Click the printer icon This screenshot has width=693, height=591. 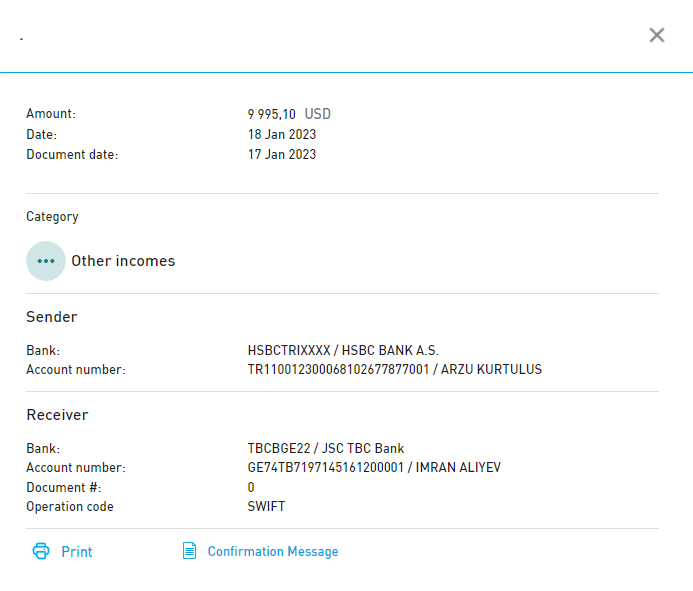(x=41, y=551)
